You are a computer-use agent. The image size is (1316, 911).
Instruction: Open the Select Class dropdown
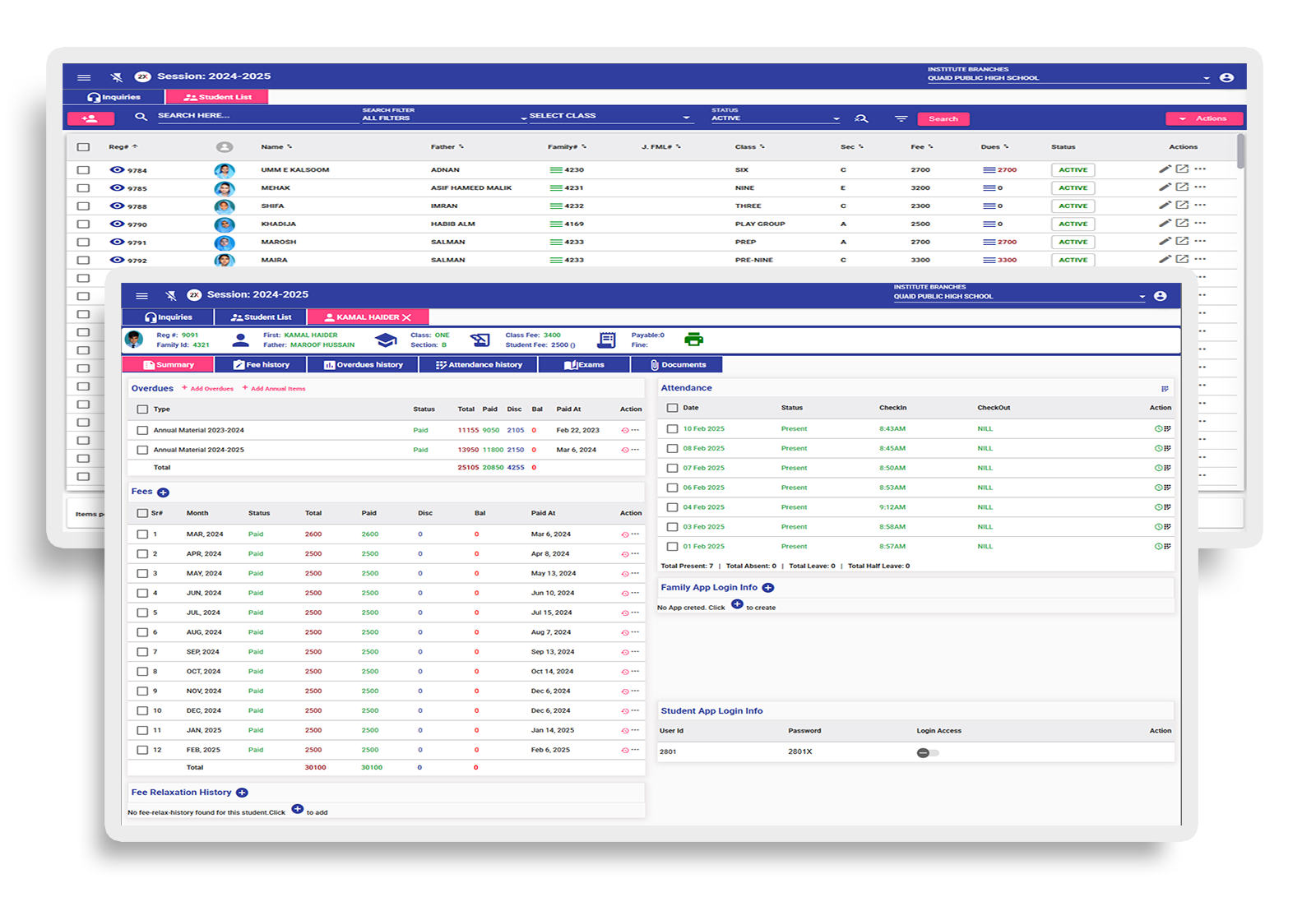click(x=609, y=117)
